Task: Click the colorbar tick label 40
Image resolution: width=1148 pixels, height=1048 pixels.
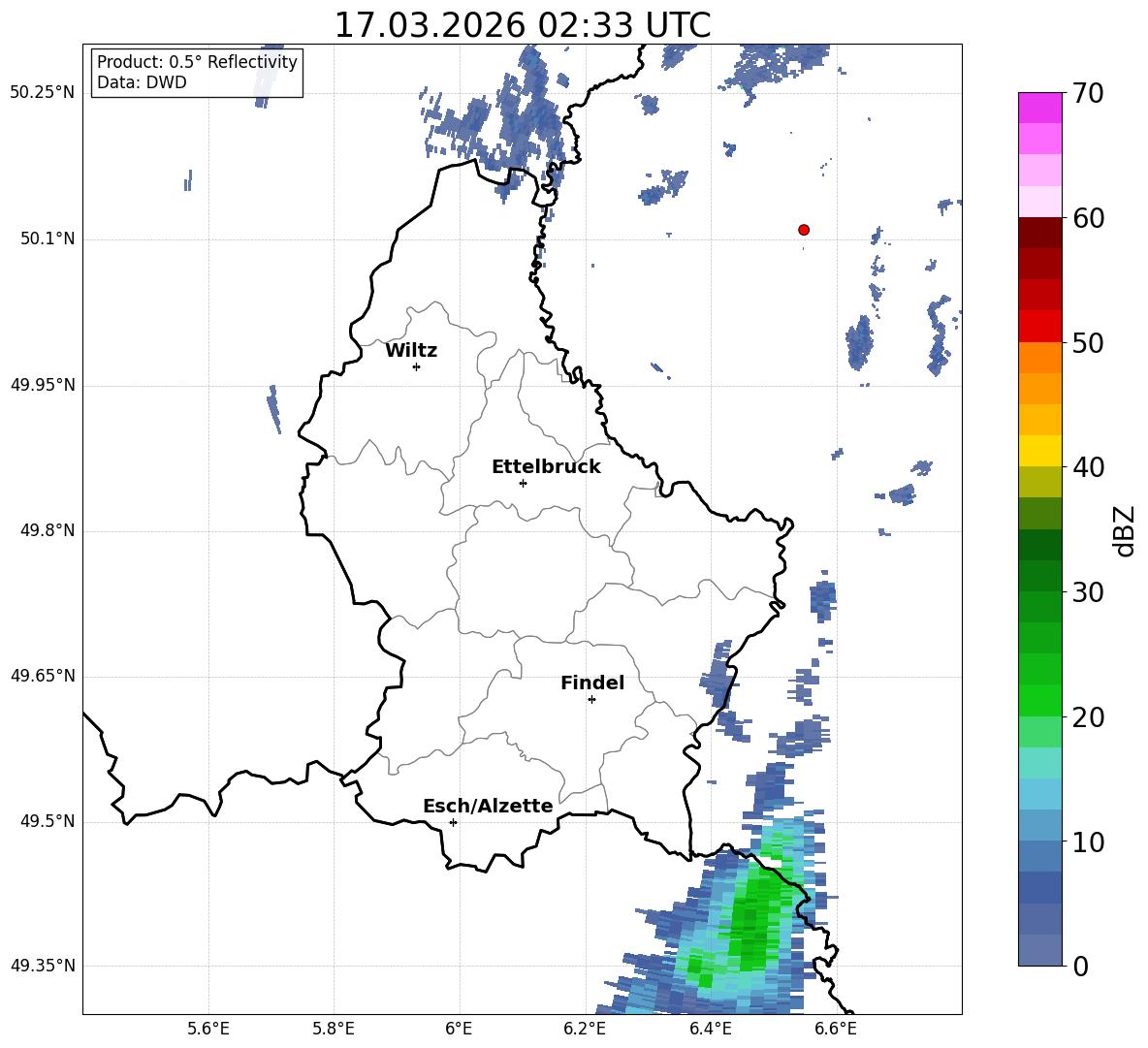Action: (x=1088, y=467)
